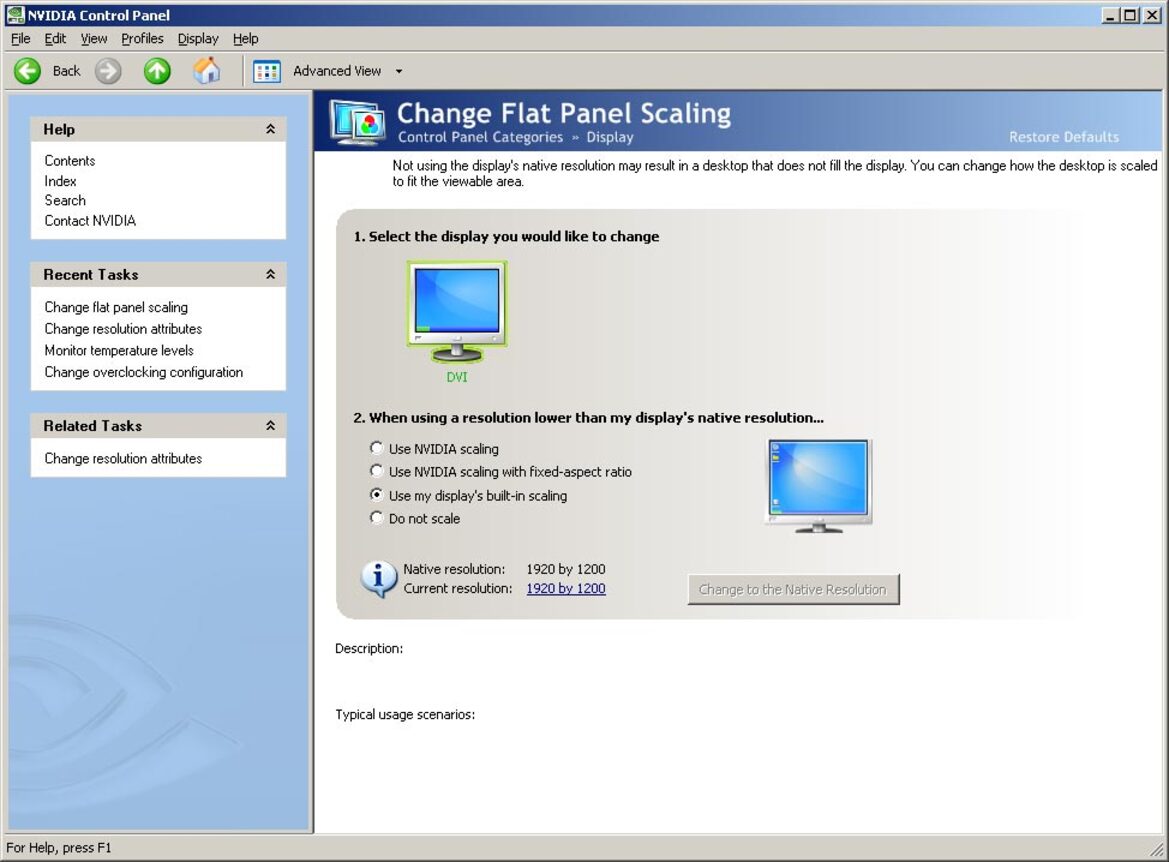Open Contents in Help panel
This screenshot has height=862, width=1169.
(70, 160)
